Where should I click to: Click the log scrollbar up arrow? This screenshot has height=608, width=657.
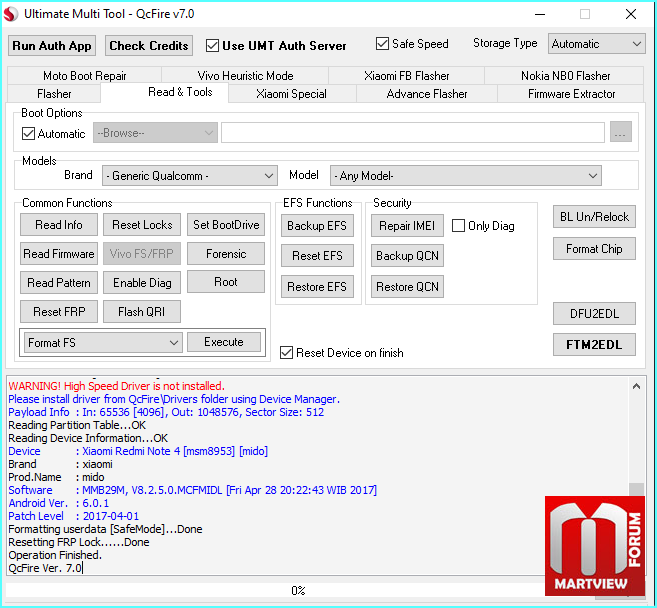coord(636,386)
